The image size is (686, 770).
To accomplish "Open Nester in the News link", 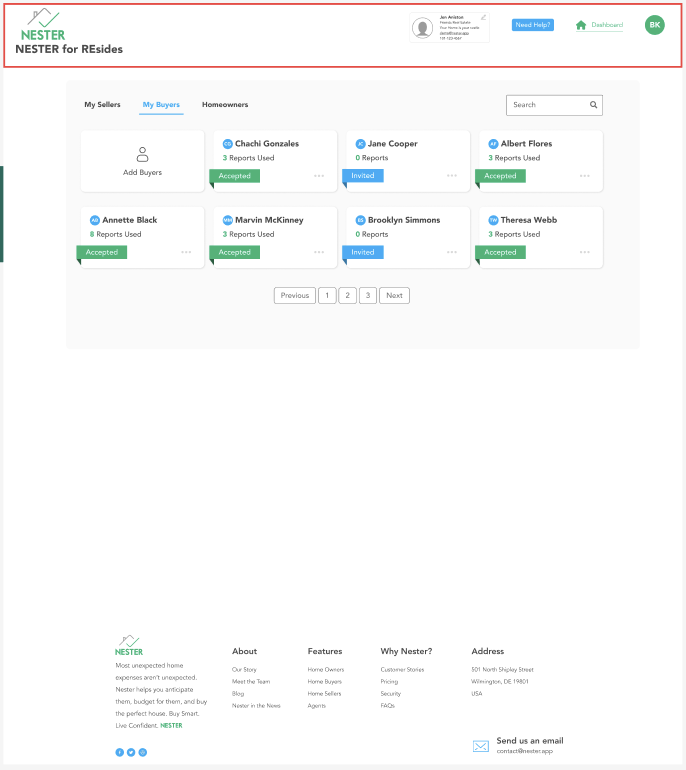I will coord(256,706).
